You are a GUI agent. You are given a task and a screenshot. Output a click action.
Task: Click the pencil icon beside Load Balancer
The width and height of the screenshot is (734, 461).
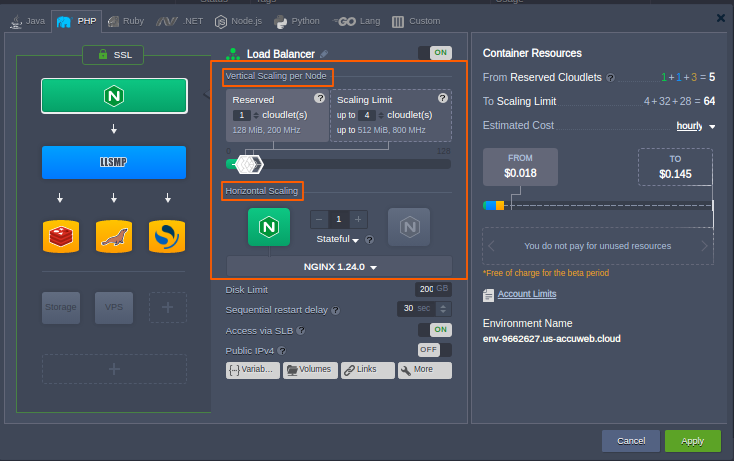click(x=324, y=54)
